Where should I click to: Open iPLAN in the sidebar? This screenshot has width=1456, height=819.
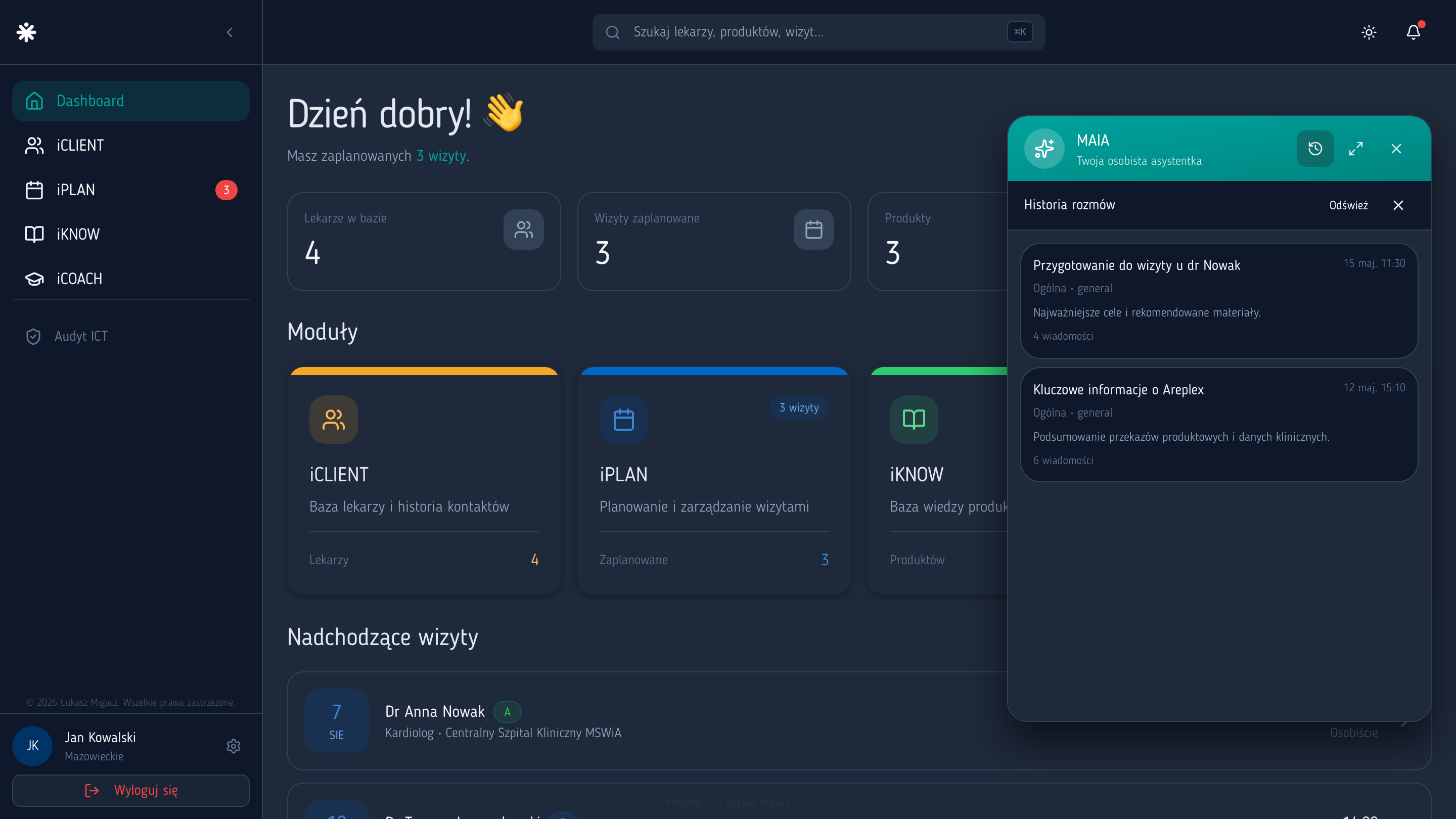pos(130,190)
